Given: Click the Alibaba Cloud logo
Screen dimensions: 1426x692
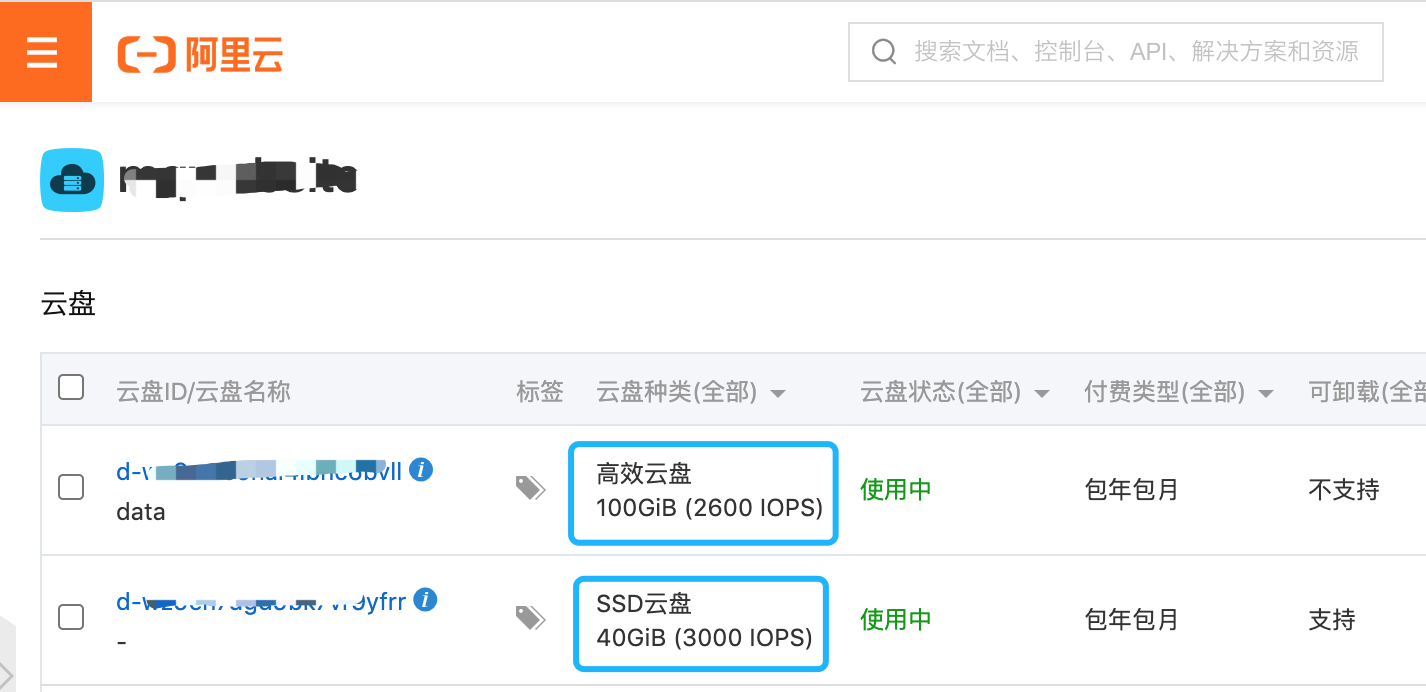Looking at the screenshot, I should (x=200, y=53).
